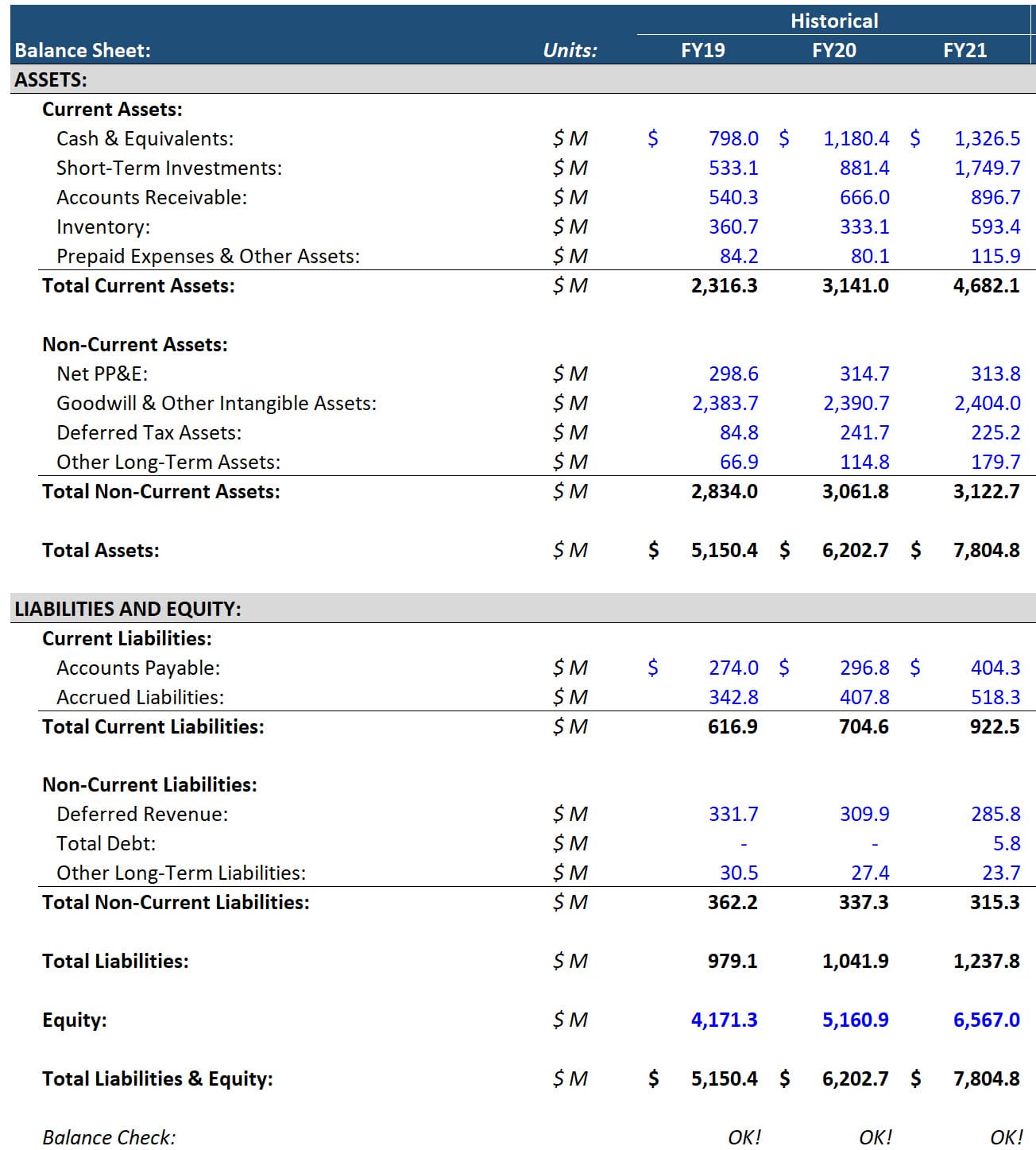Click the Historical header label
Screen dimensions: 1036x1150
click(834, 20)
